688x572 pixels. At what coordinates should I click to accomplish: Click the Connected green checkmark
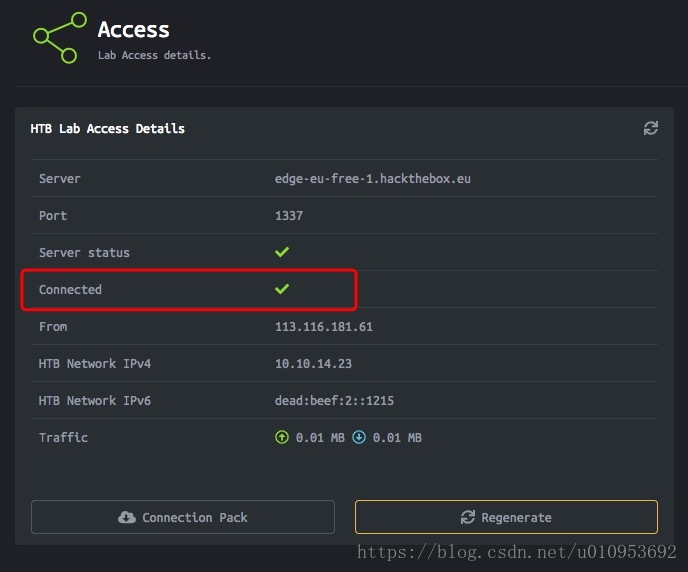point(282,289)
